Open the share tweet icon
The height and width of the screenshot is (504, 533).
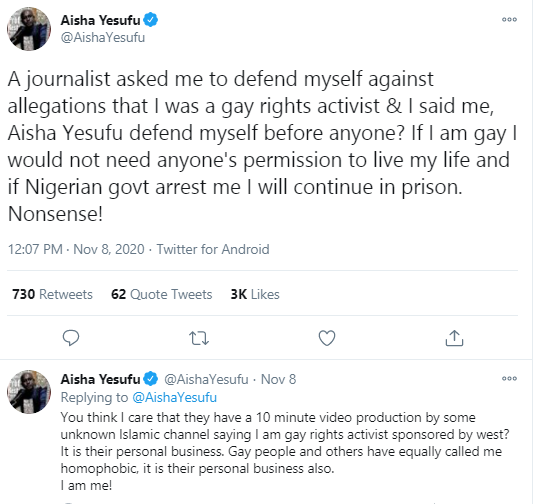[x=454, y=338]
